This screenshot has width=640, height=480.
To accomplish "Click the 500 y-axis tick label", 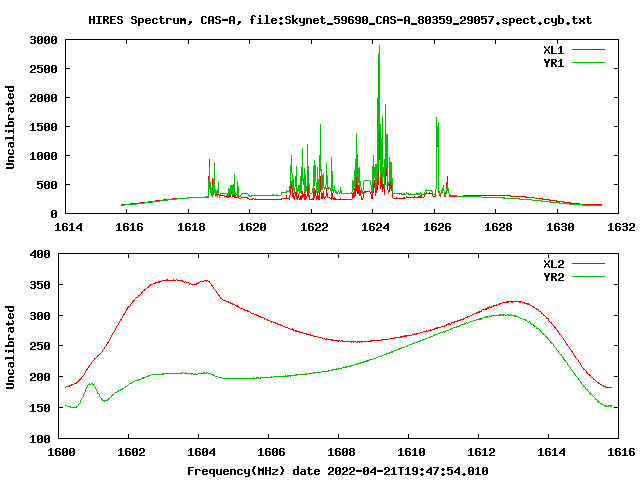I will (47, 185).
